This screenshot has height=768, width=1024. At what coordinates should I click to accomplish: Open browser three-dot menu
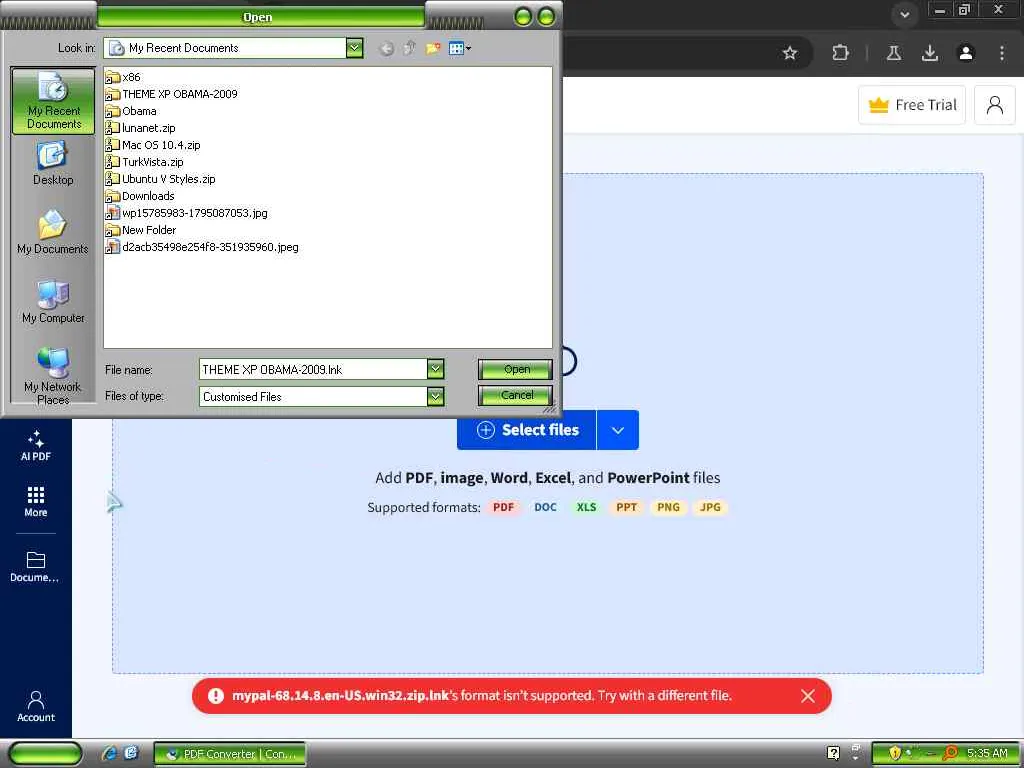pyautogui.click(x=1002, y=53)
